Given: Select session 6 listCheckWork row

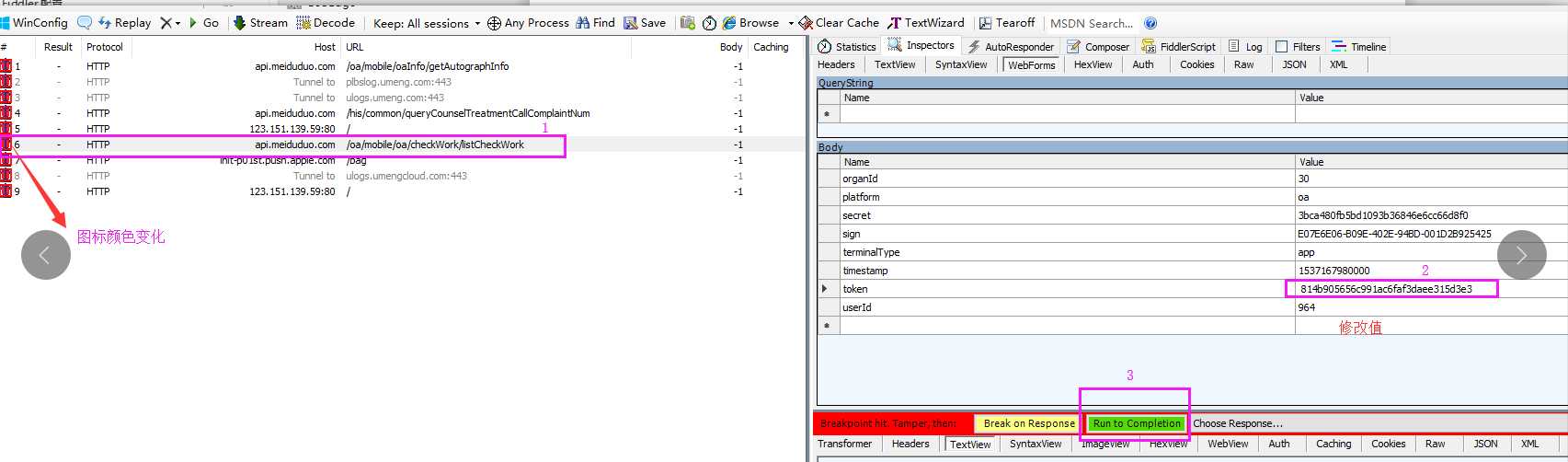Looking at the screenshot, I should click(402, 144).
